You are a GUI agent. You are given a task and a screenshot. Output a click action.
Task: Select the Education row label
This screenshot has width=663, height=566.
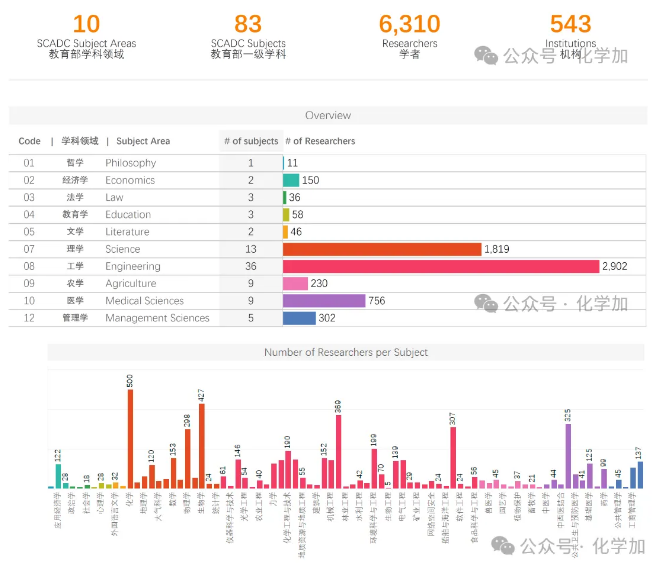click(128, 214)
